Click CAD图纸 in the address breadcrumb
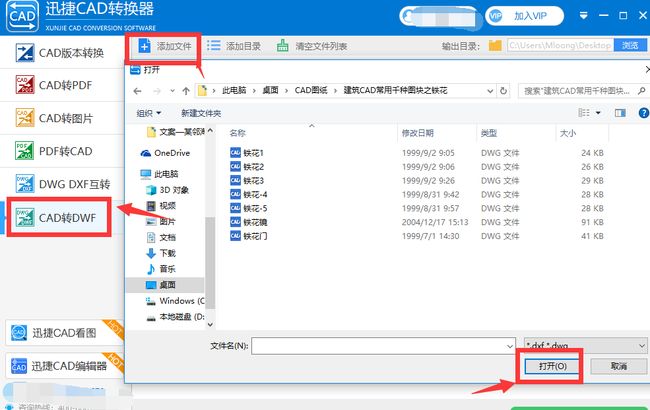Screen dimensions: 650x410 [311, 90]
